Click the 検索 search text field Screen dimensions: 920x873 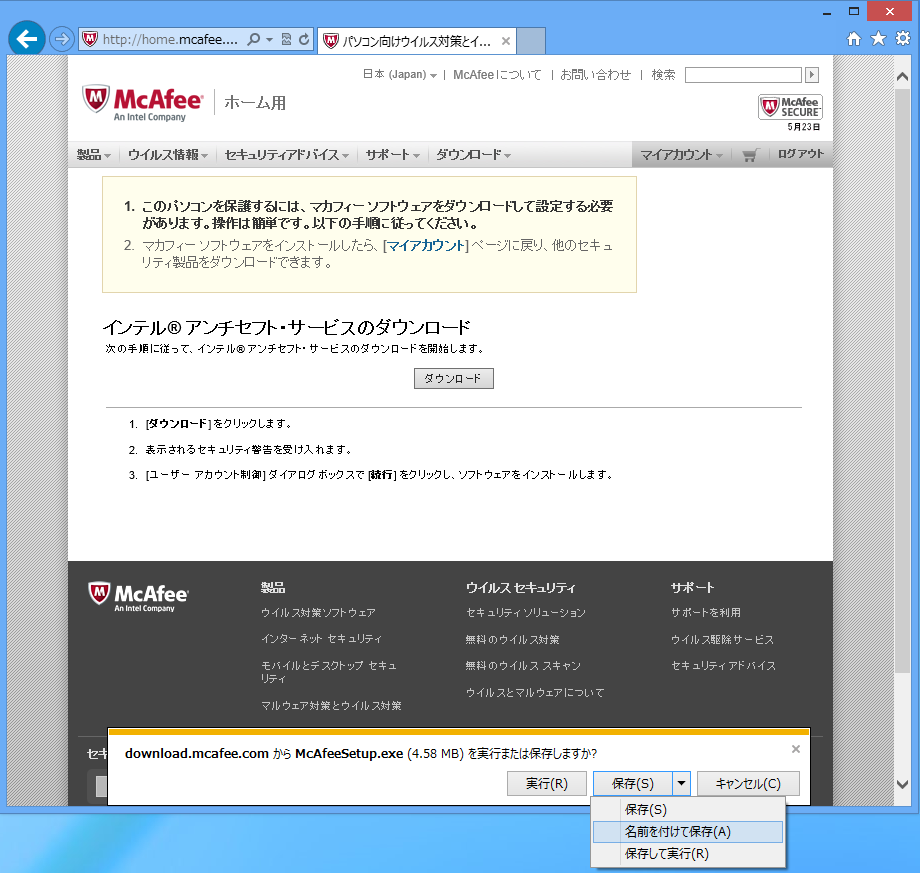click(743, 75)
